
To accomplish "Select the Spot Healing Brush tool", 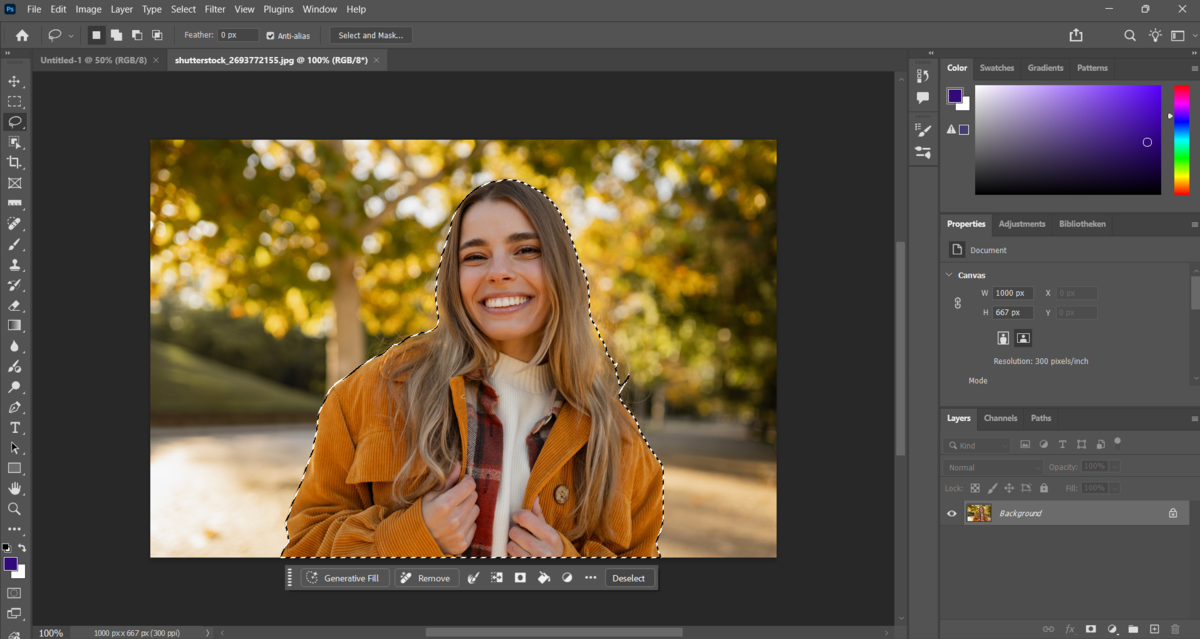I will 14,224.
